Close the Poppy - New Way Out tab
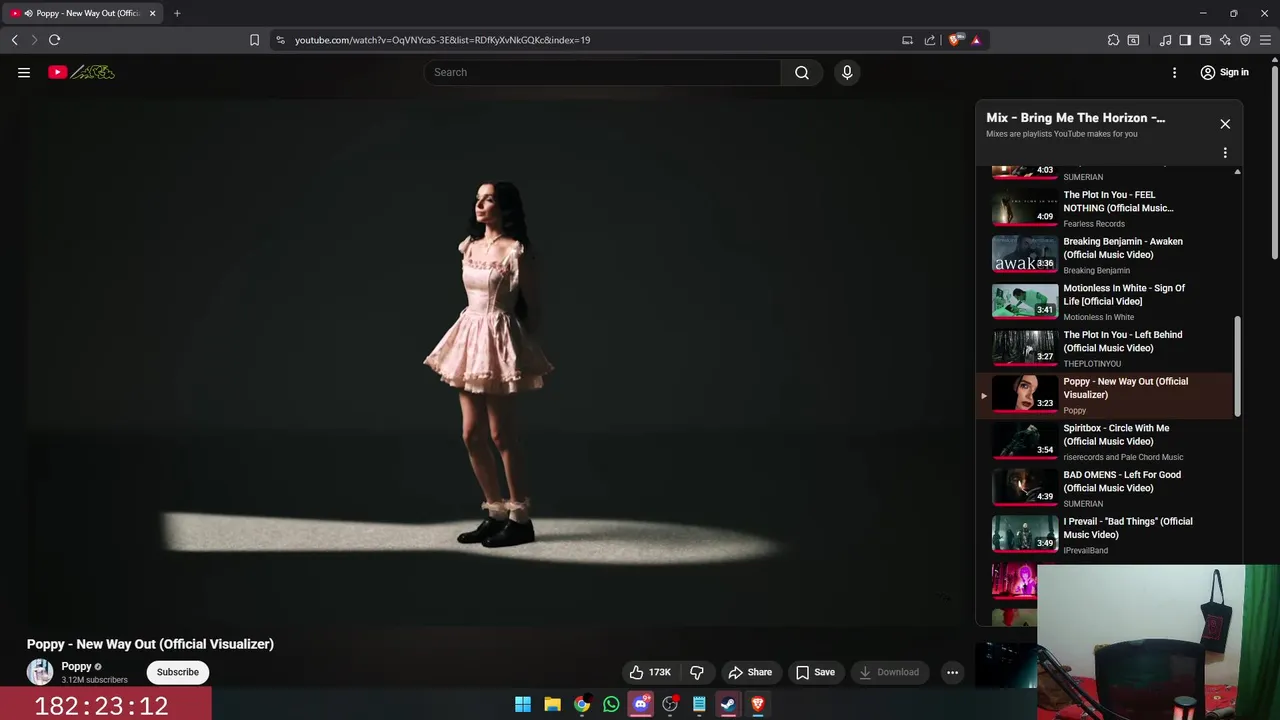Image resolution: width=1280 pixels, height=720 pixels. 152,13
